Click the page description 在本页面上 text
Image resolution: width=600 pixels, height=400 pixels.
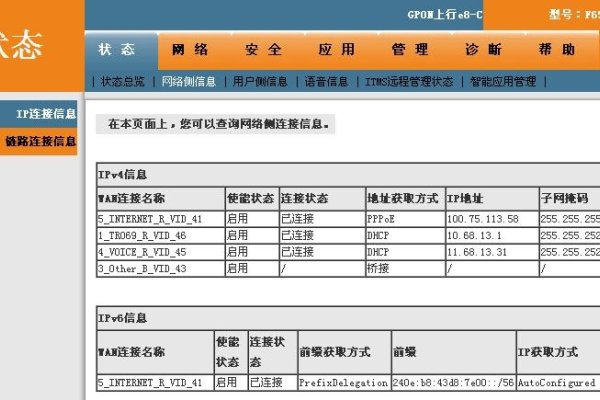218,124
